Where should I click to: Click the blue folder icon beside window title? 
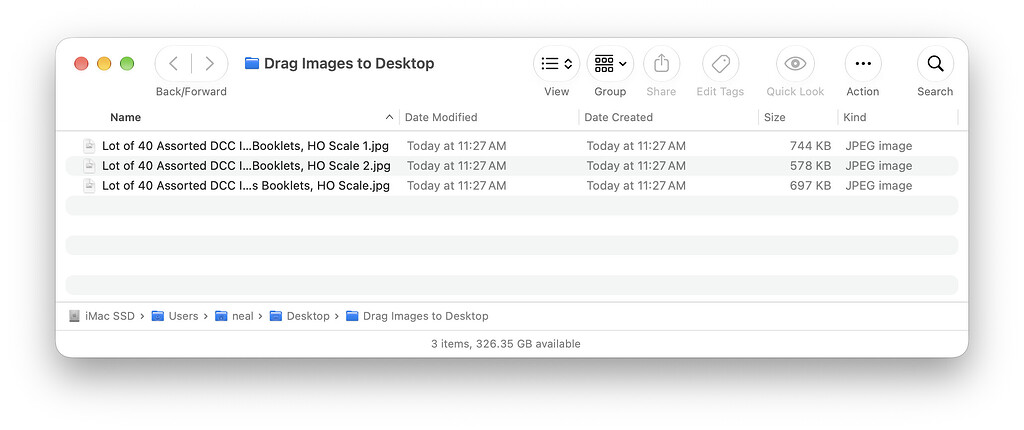(x=252, y=63)
